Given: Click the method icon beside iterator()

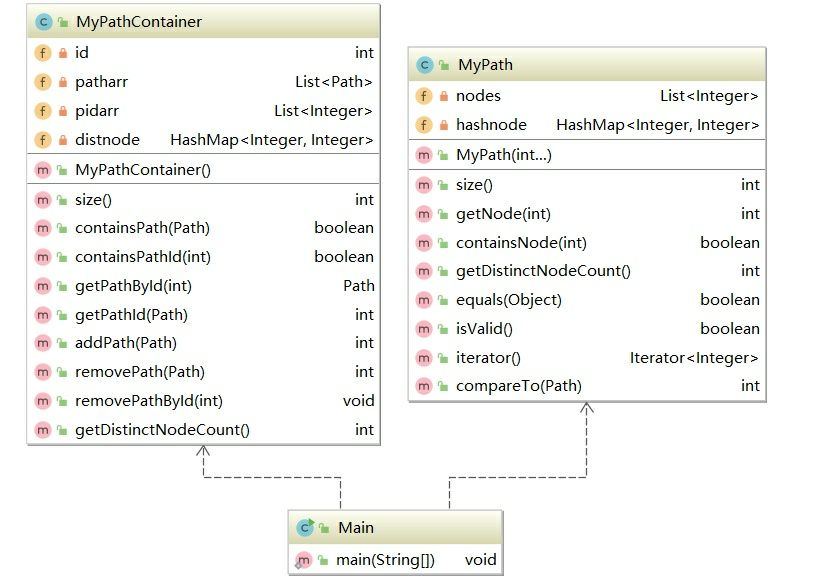Looking at the screenshot, I should pyautogui.click(x=424, y=357).
